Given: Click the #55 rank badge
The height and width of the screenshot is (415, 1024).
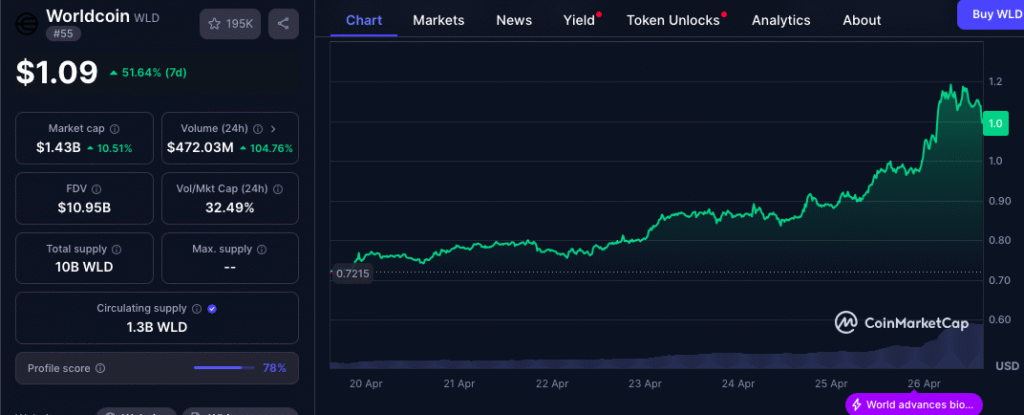Looking at the screenshot, I should pyautogui.click(x=64, y=35).
